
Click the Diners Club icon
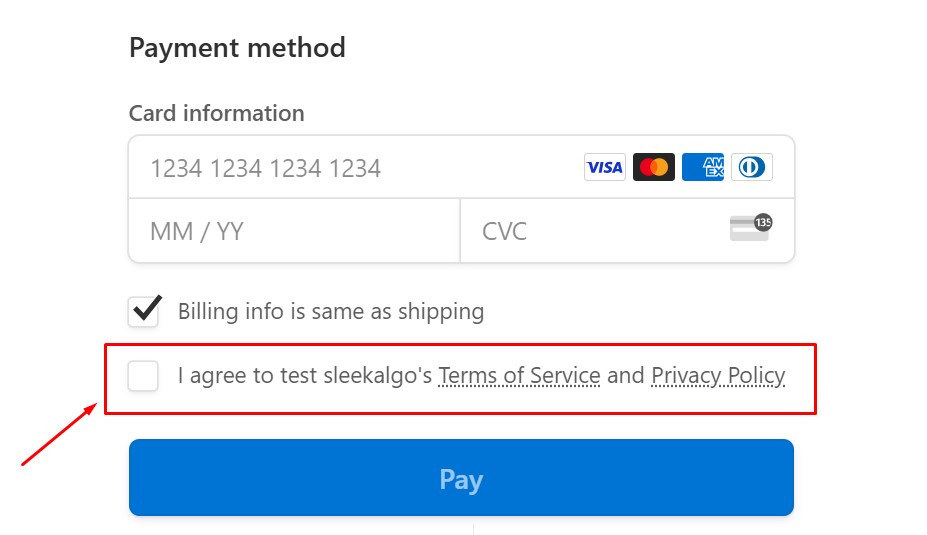click(x=752, y=167)
